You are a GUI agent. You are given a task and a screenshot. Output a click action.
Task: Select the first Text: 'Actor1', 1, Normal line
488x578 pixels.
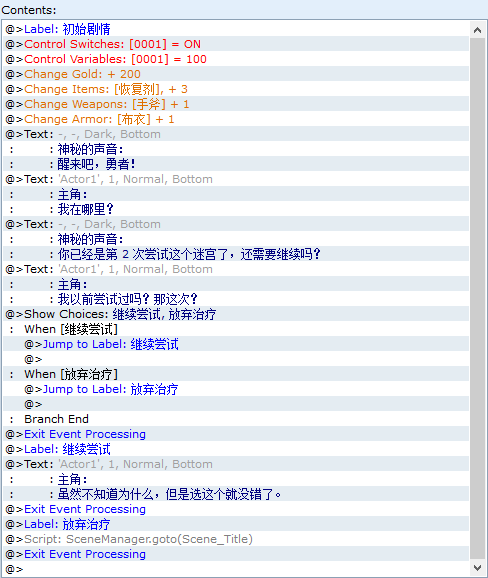pyautogui.click(x=236, y=179)
